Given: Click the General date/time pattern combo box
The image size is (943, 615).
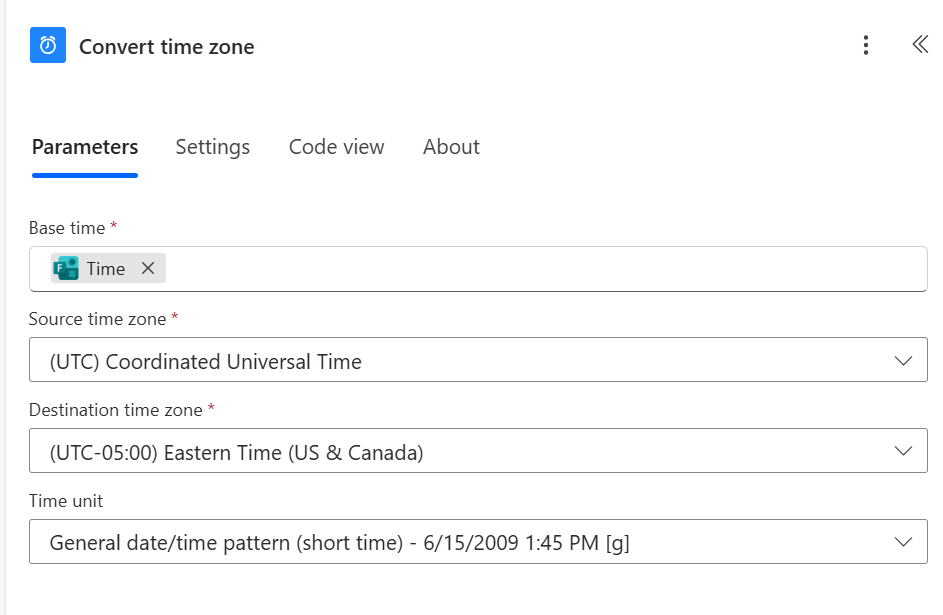Looking at the screenshot, I should pos(400,541).
